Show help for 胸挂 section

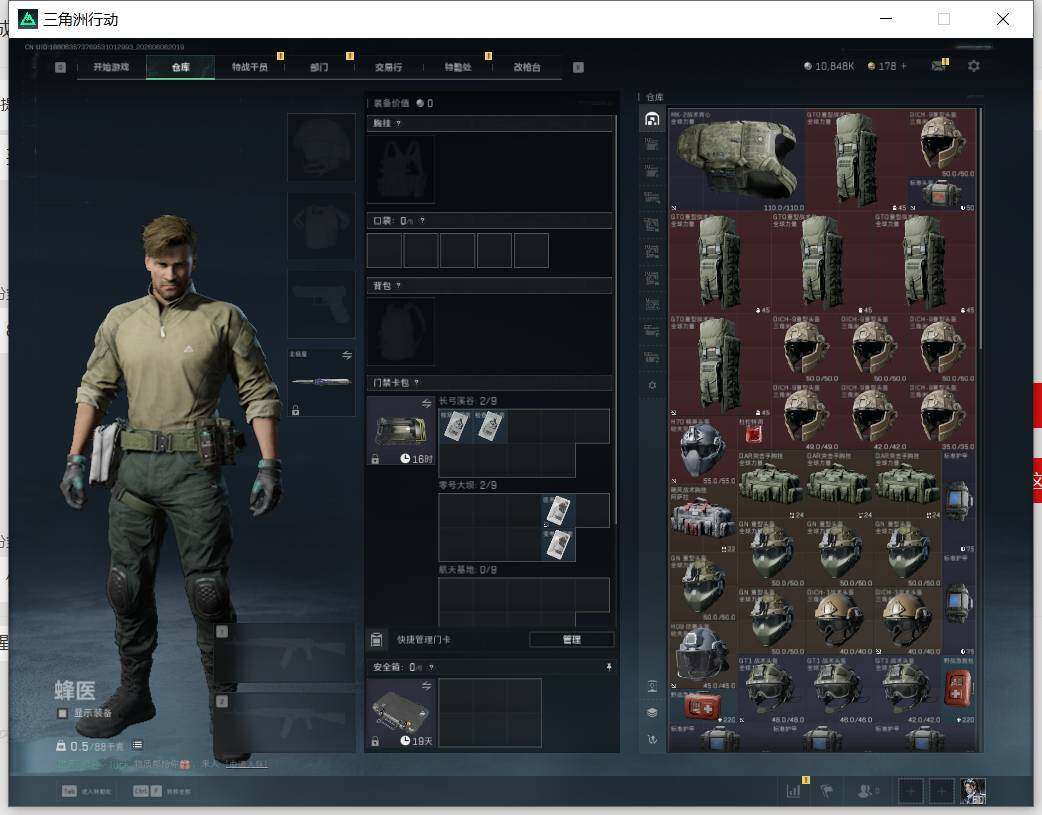[x=398, y=124]
